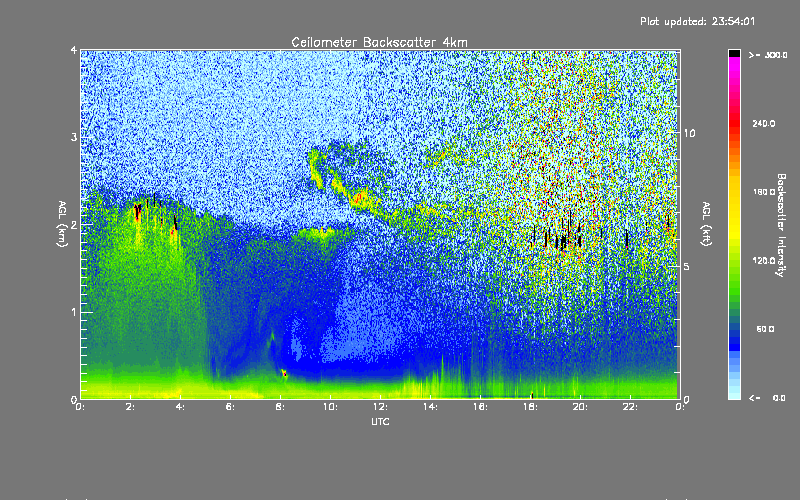
Task: Click the '5' kft altitude tick label
Action: [x=686, y=266]
